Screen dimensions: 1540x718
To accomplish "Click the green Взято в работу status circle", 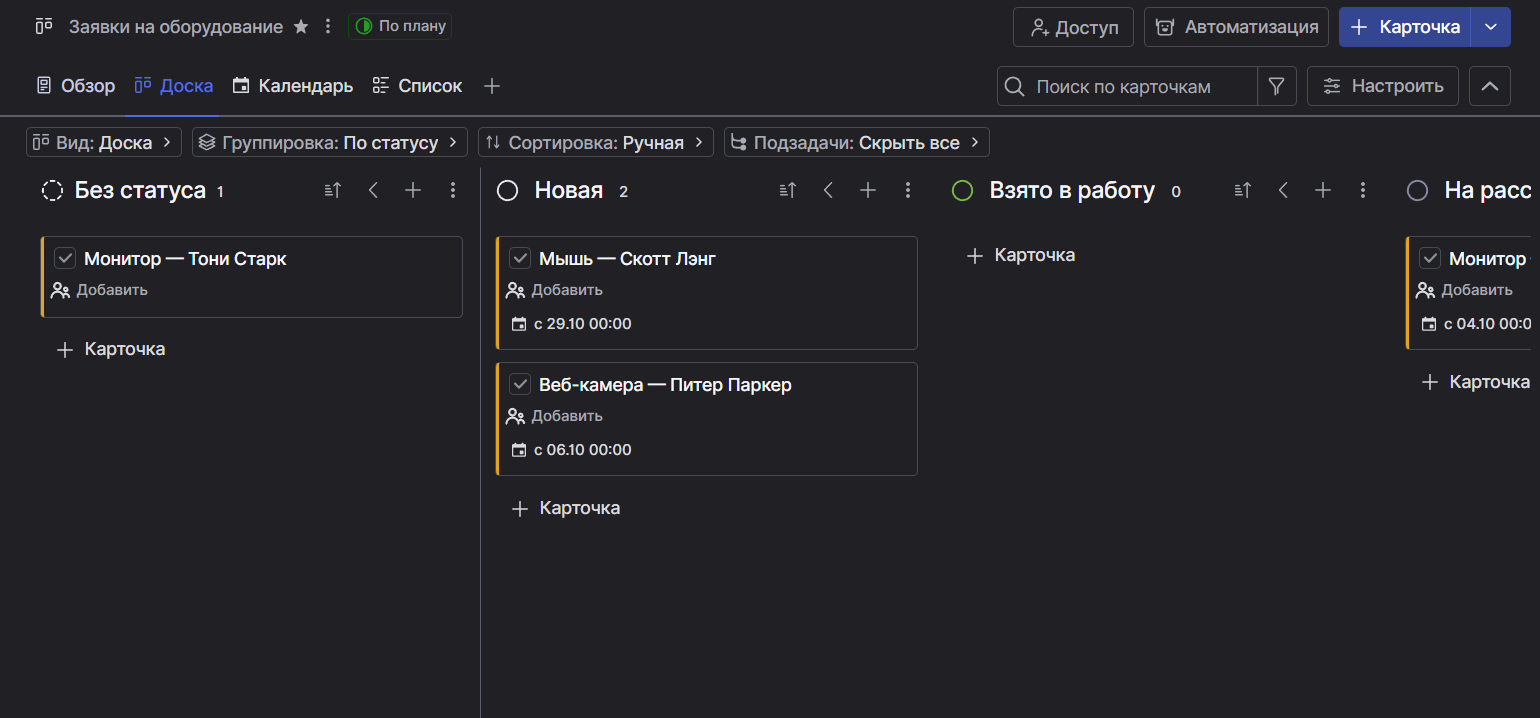I will (962, 190).
